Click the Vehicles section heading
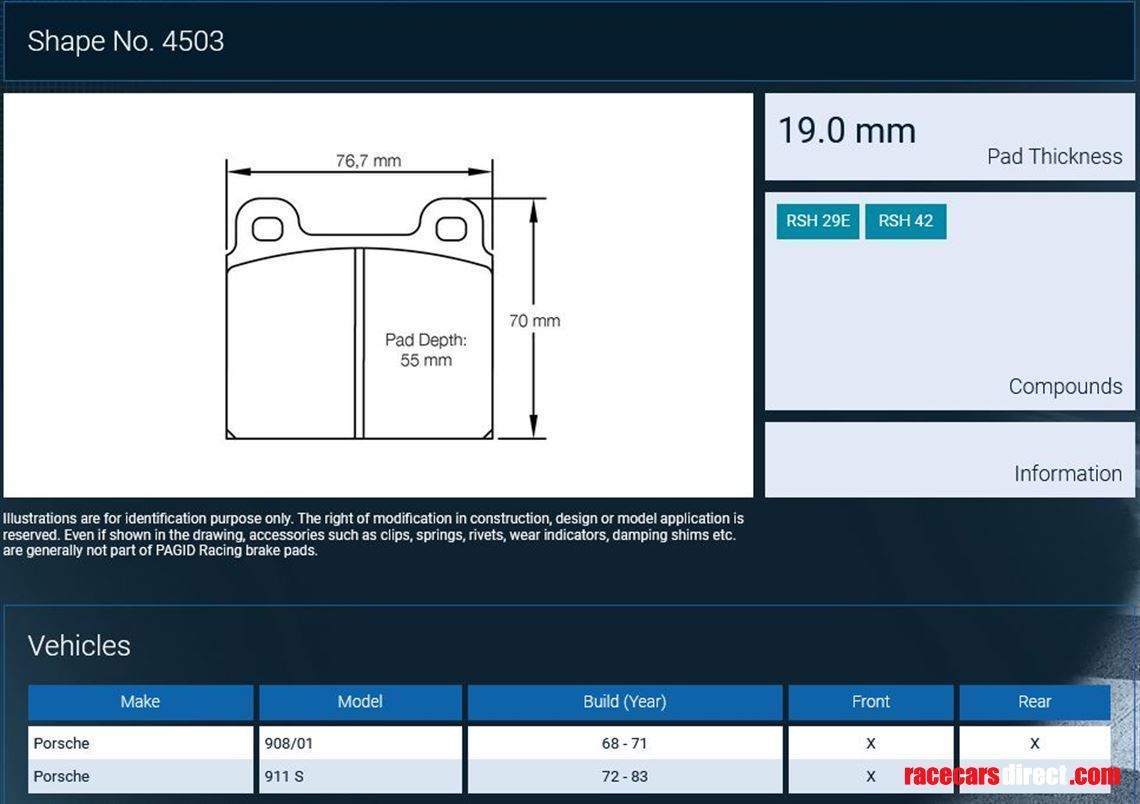This screenshot has width=1140, height=804. tap(79, 646)
